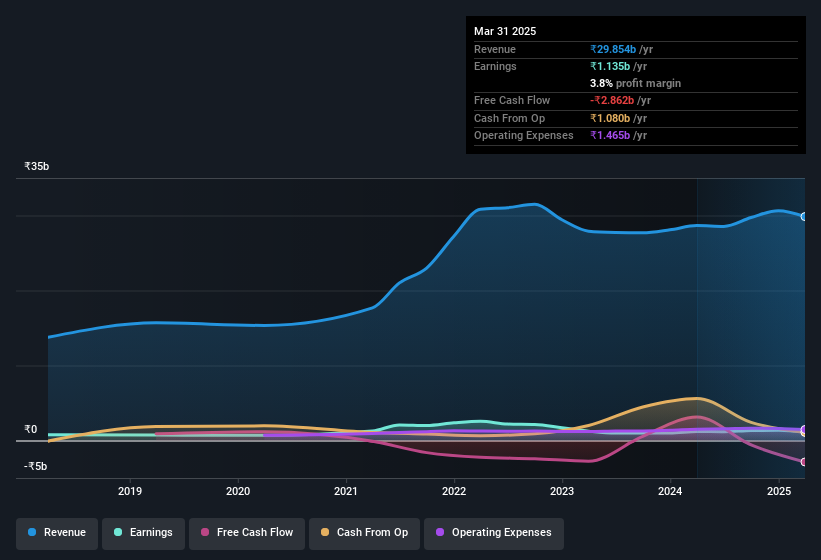This screenshot has height=560, width=821.
Task: Click the Free Cash Flow endpoint marker
Action: [804, 462]
